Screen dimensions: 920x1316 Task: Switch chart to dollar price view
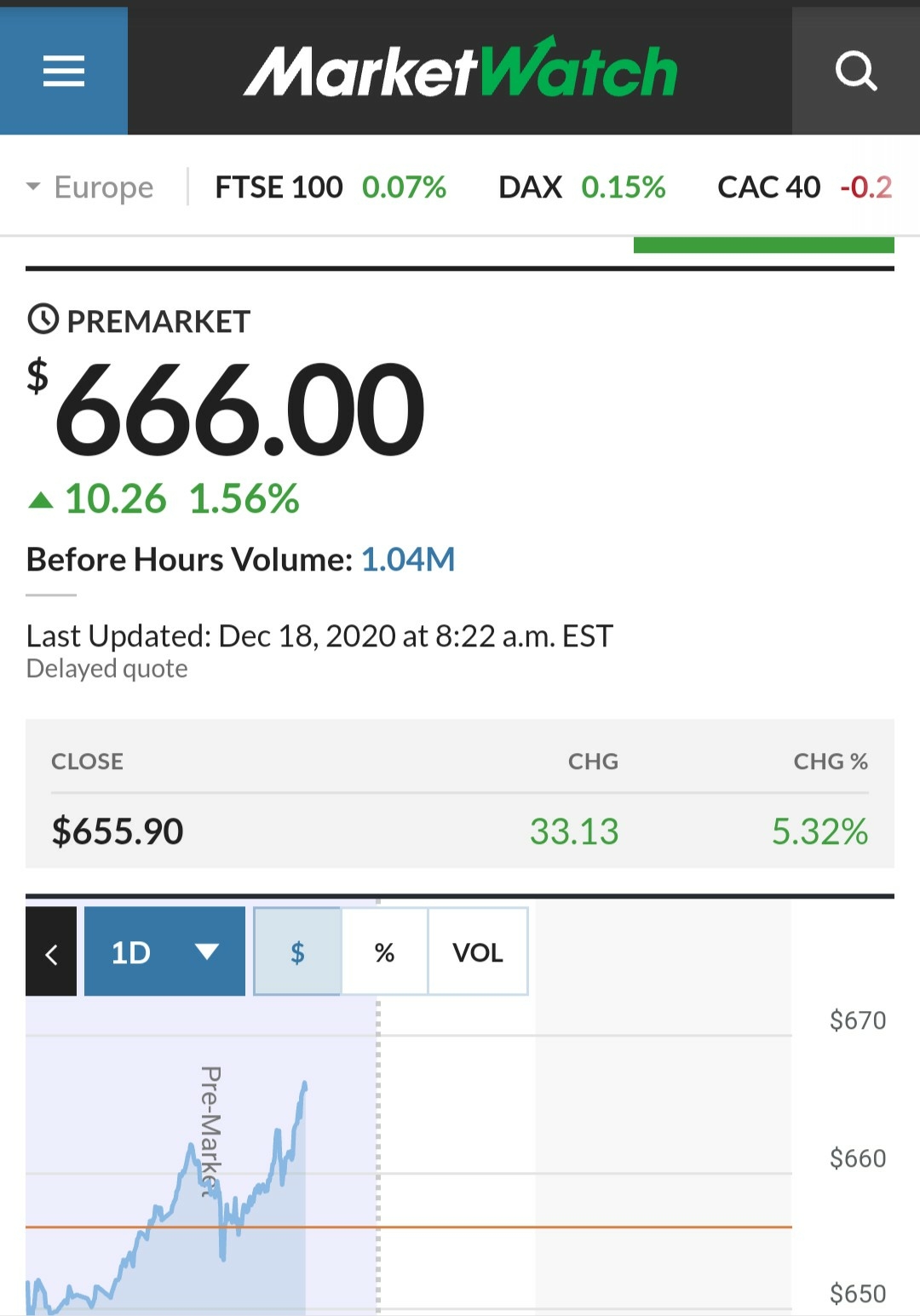coord(297,951)
